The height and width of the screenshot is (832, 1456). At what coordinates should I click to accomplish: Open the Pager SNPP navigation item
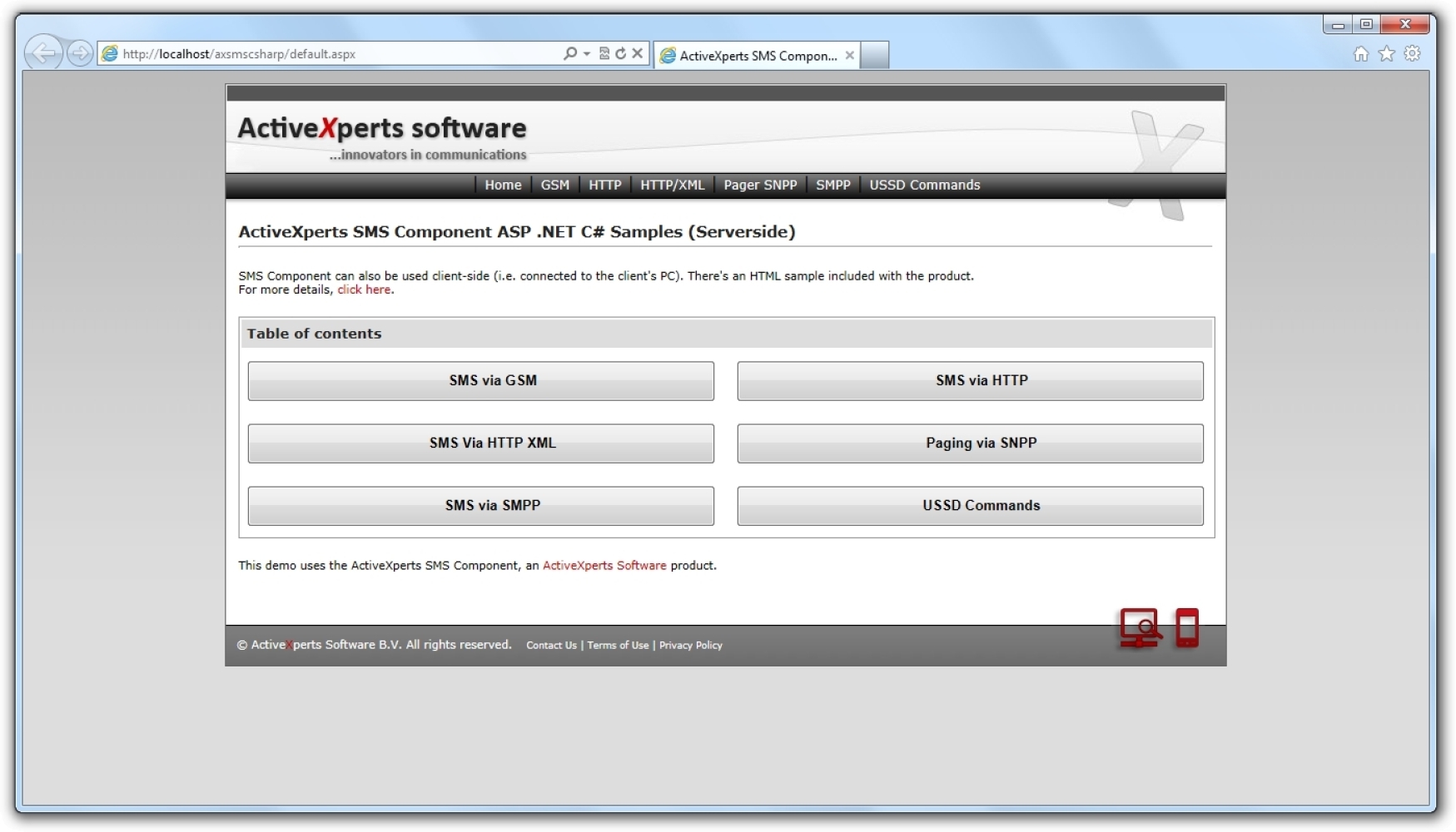click(759, 185)
